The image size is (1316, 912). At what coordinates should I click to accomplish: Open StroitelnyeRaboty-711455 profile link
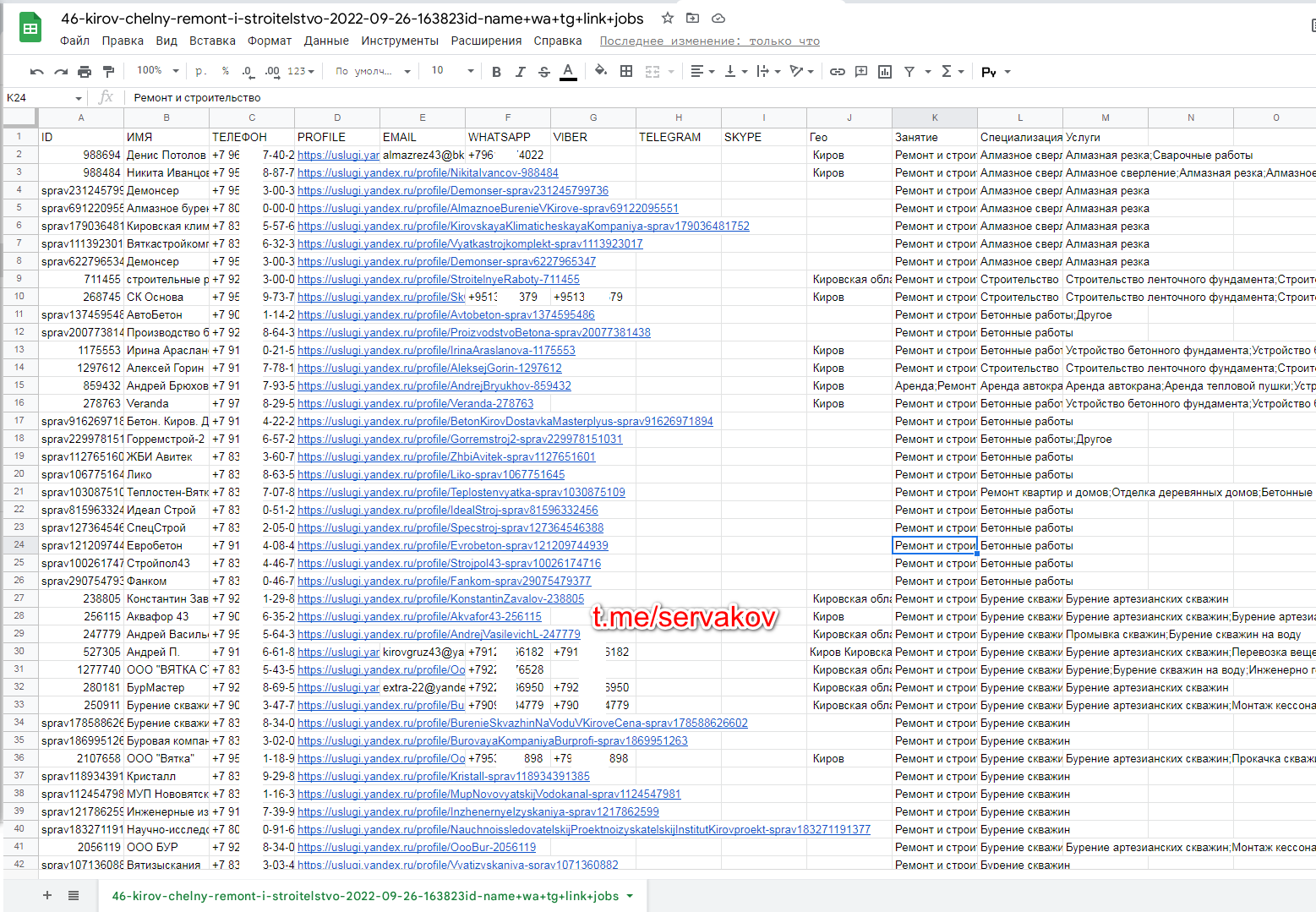tap(439, 279)
